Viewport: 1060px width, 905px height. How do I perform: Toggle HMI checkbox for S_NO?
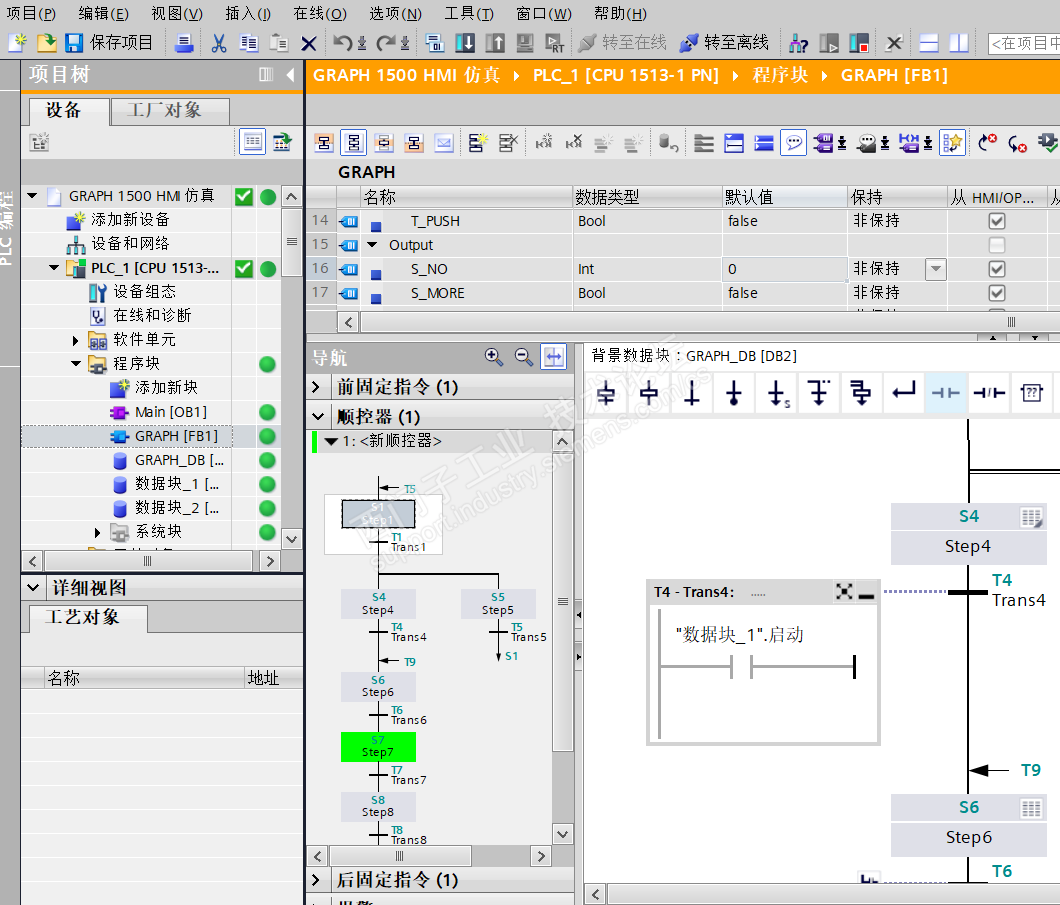click(x=996, y=269)
